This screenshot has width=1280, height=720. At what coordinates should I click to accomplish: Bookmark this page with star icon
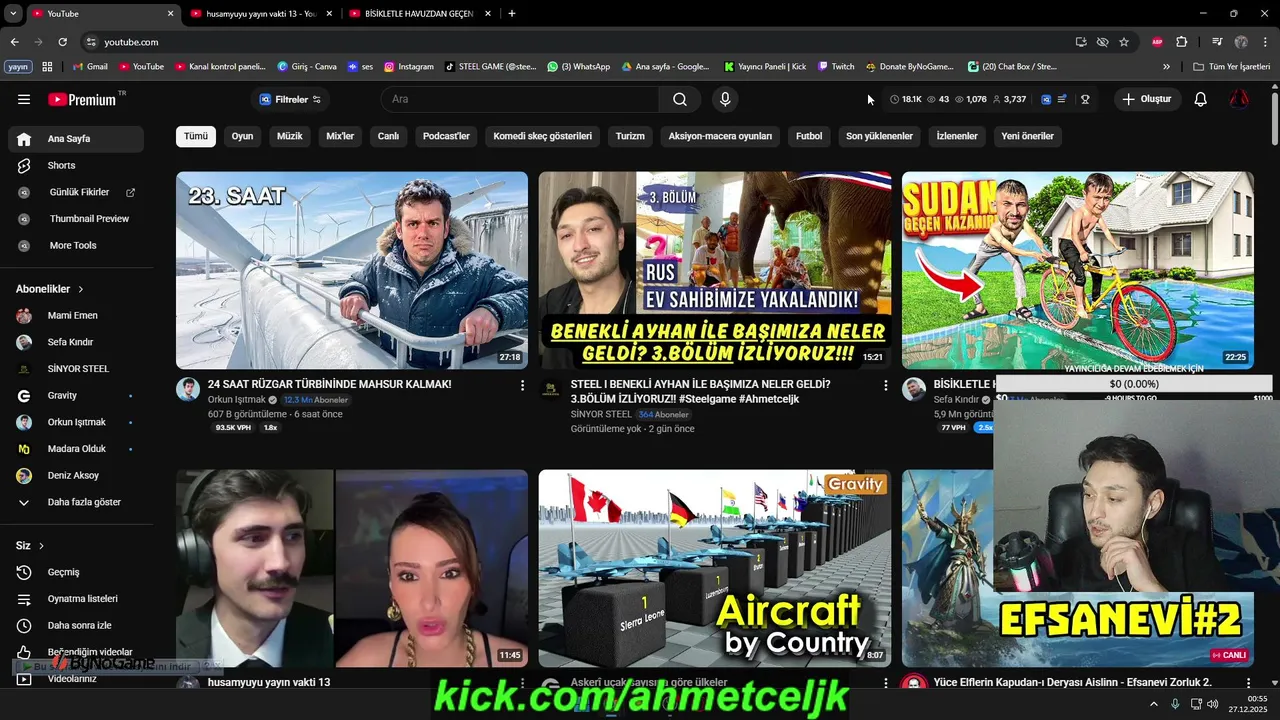click(1124, 42)
